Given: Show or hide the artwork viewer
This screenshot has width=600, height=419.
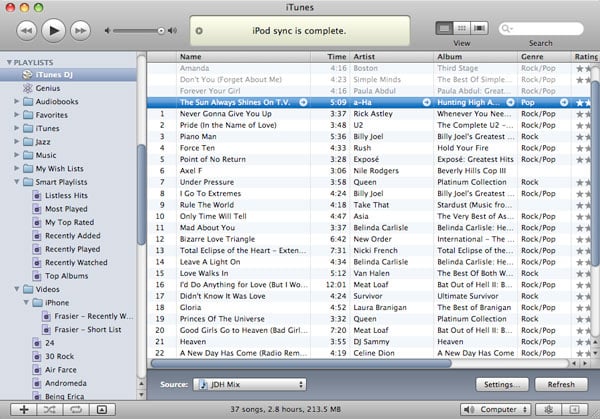Looking at the screenshot, I should (102, 409).
